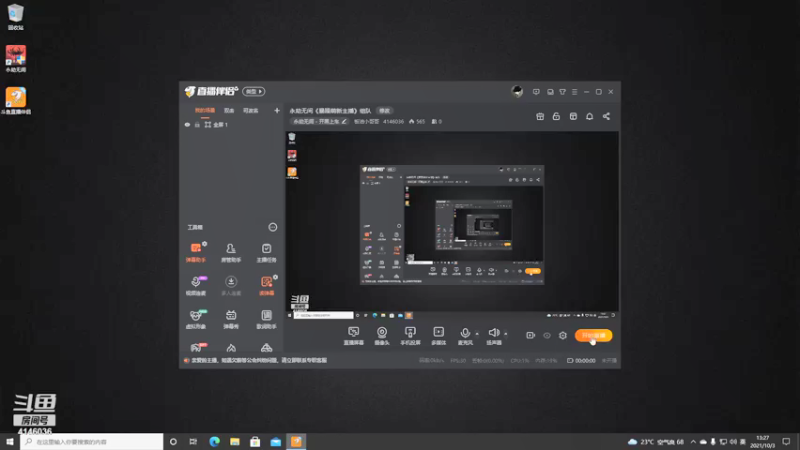Screen dimensions: 800x450
Task: Open the 弹幕秀 danmaku show tool
Action: 231,319
